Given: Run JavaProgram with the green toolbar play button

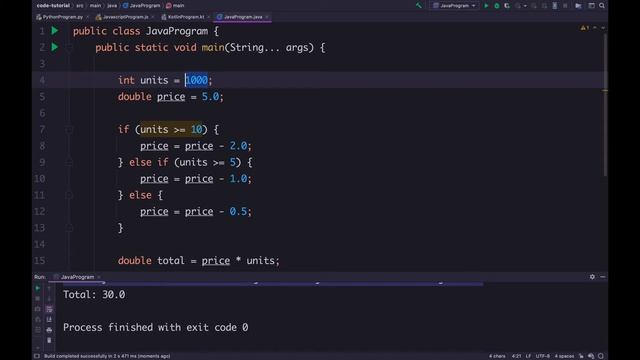Looking at the screenshot, I should tap(486, 6).
